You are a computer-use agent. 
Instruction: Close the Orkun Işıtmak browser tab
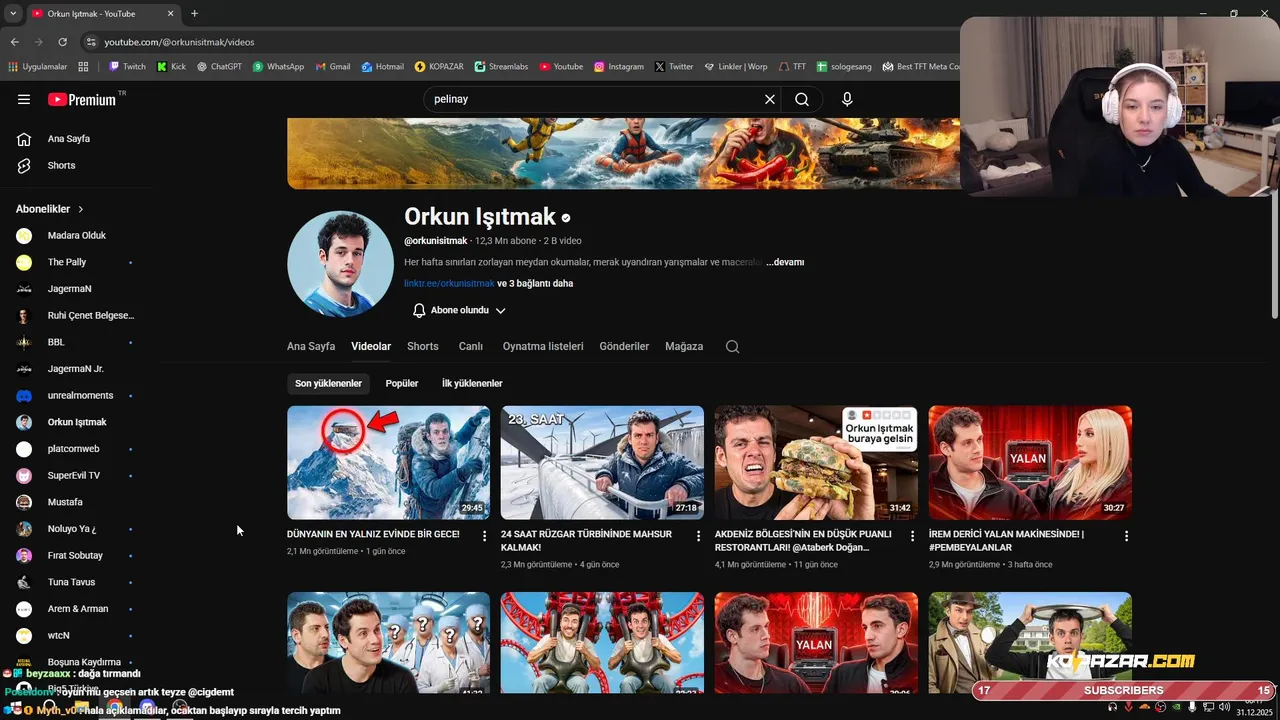(x=170, y=13)
